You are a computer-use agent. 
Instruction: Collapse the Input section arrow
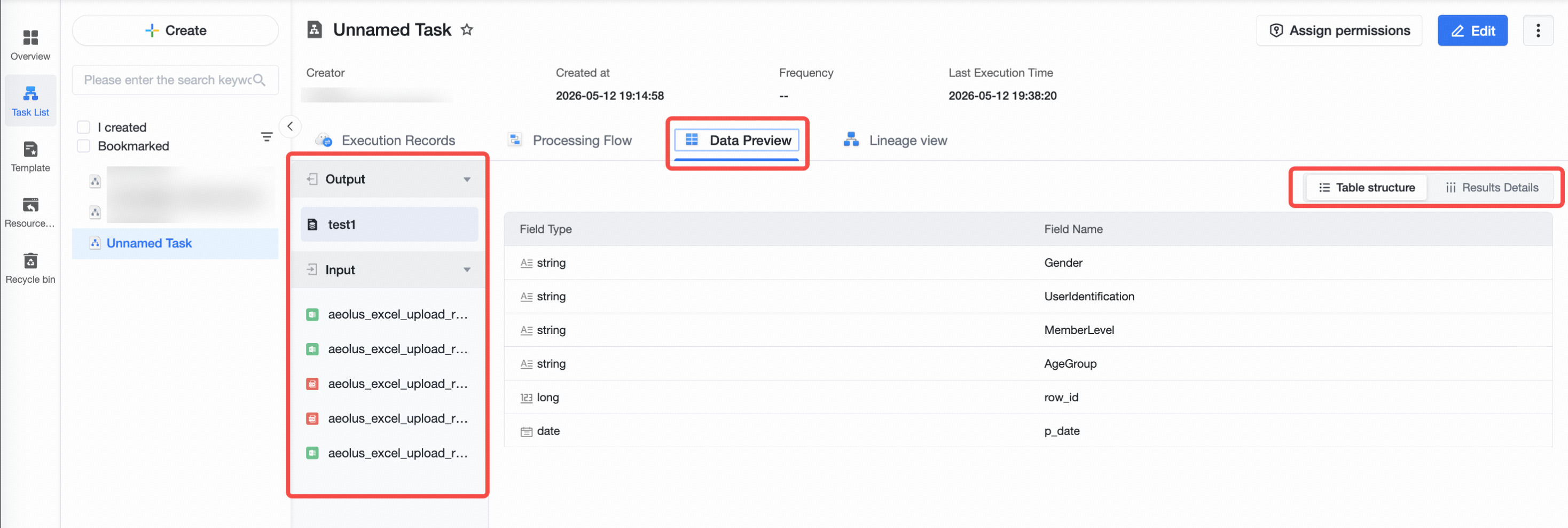coord(467,270)
